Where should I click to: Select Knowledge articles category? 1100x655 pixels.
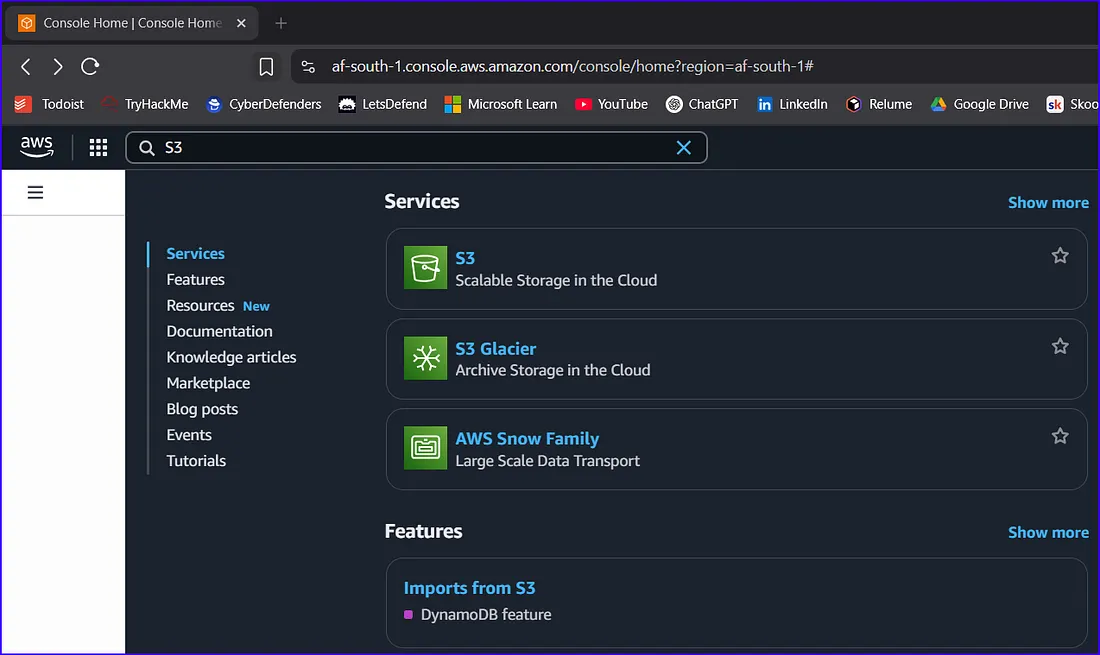tap(231, 358)
